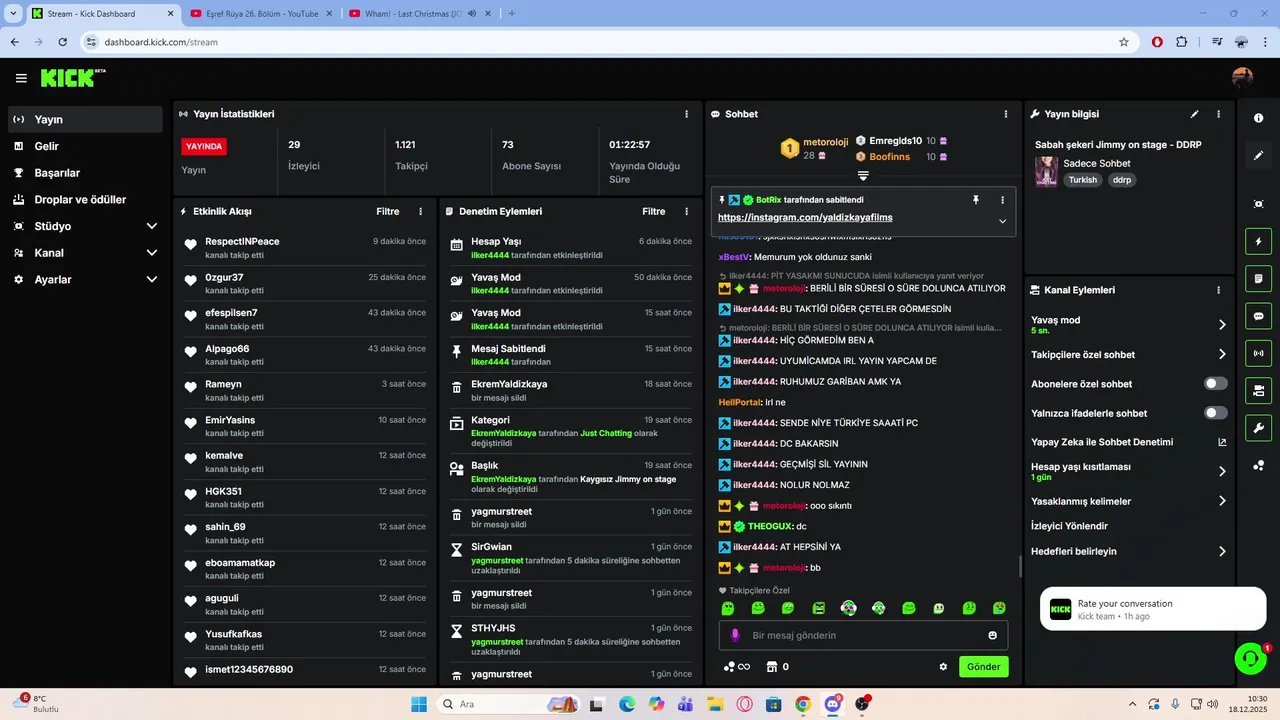Click the ddrp tag chip
Viewport: 1280px width, 720px height.
point(1121,180)
